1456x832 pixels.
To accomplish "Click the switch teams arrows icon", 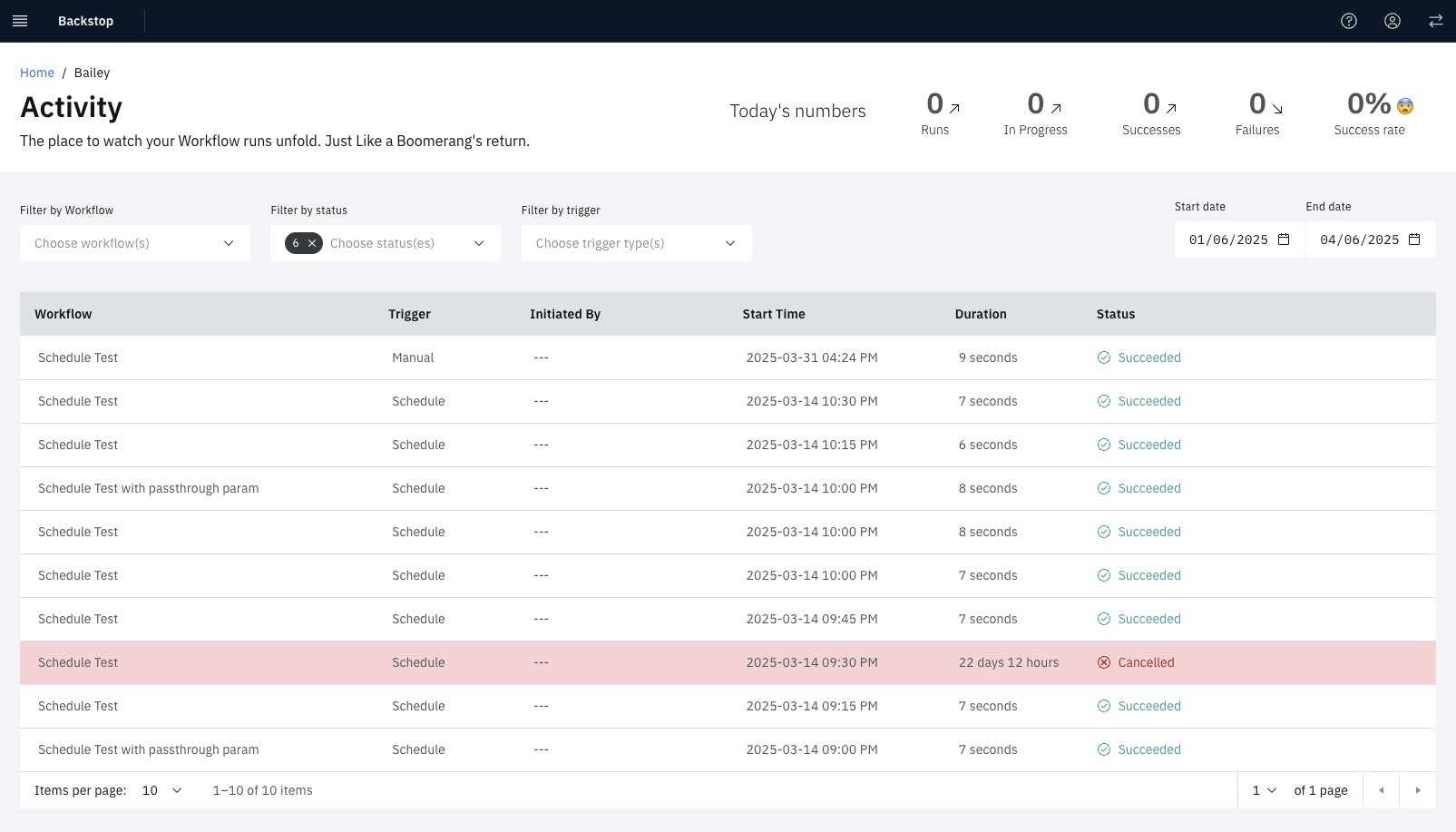I will [x=1435, y=21].
